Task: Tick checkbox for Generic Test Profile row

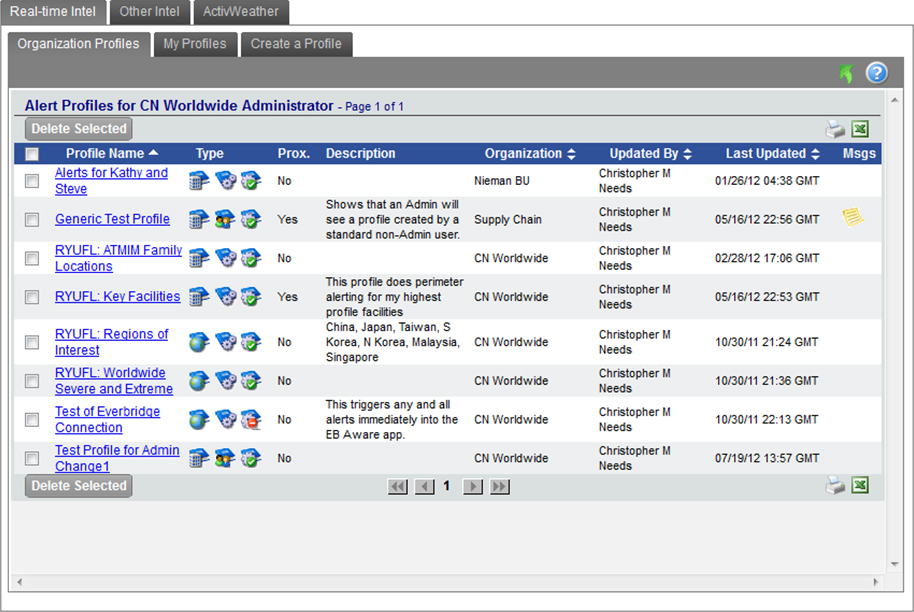Action: click(32, 219)
